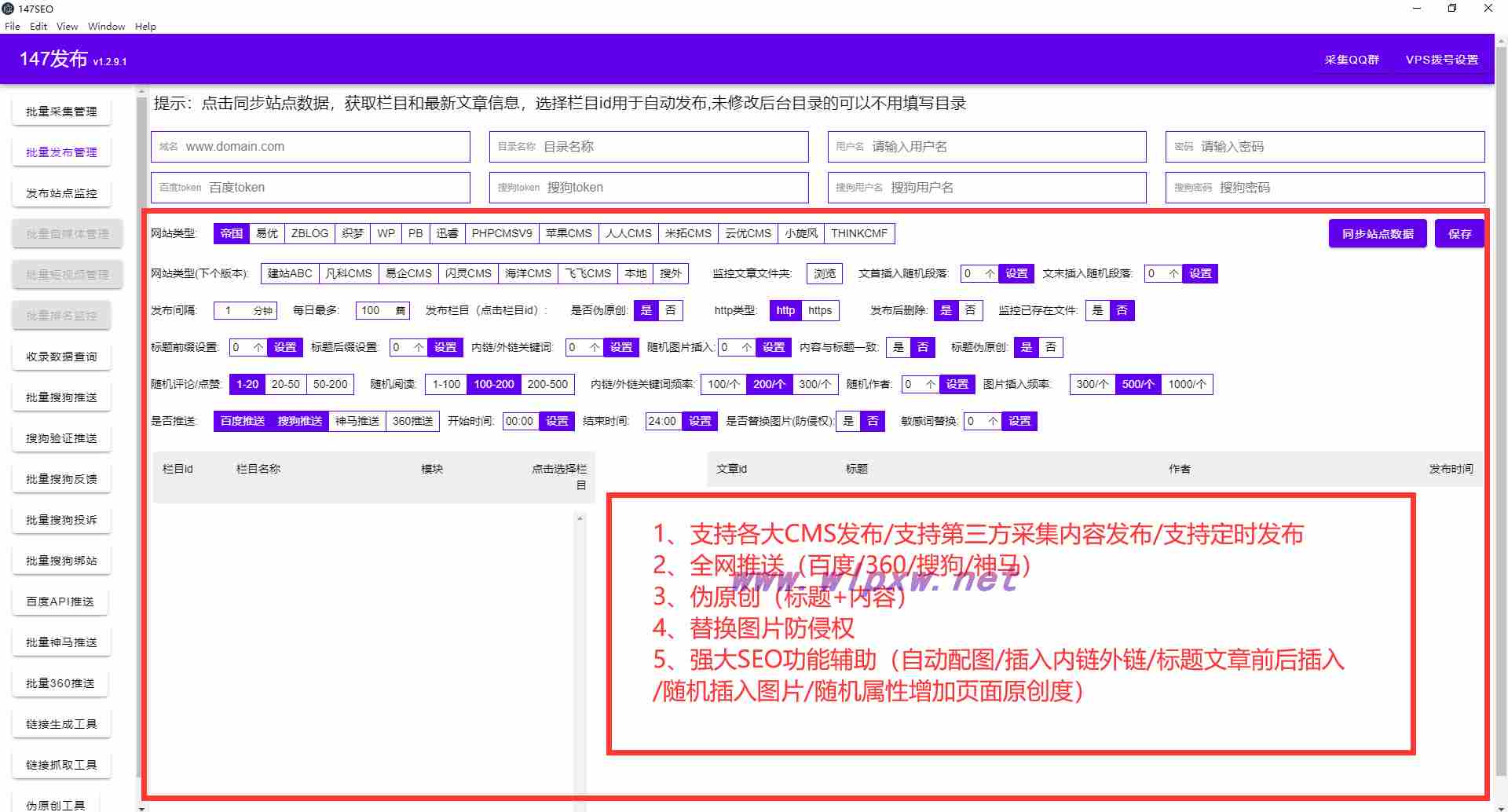The width and height of the screenshot is (1508, 812).
Task: Click the up arrow in 敏感词替换 field
Action: click(993, 421)
